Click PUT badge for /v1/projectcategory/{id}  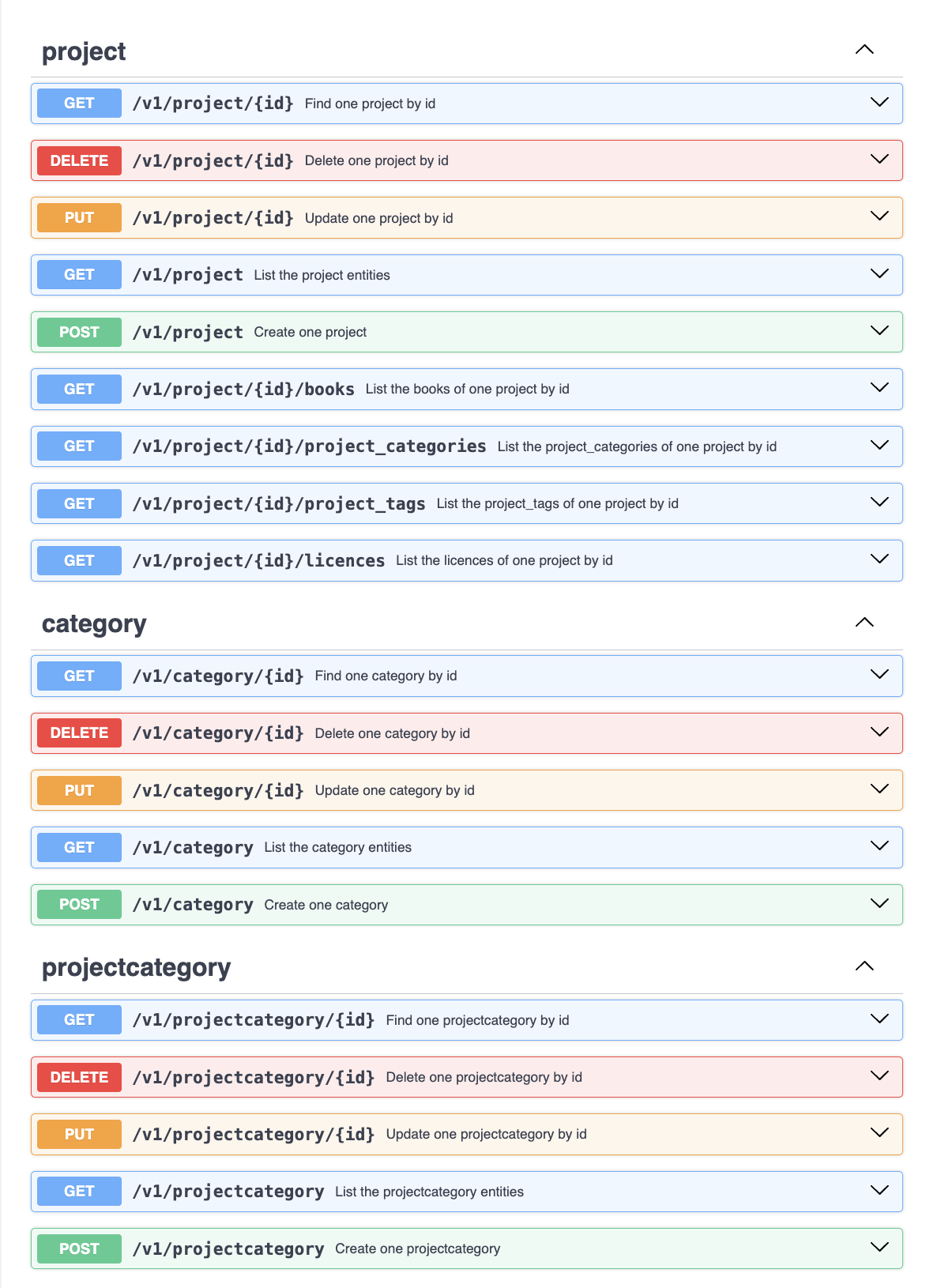79,1134
